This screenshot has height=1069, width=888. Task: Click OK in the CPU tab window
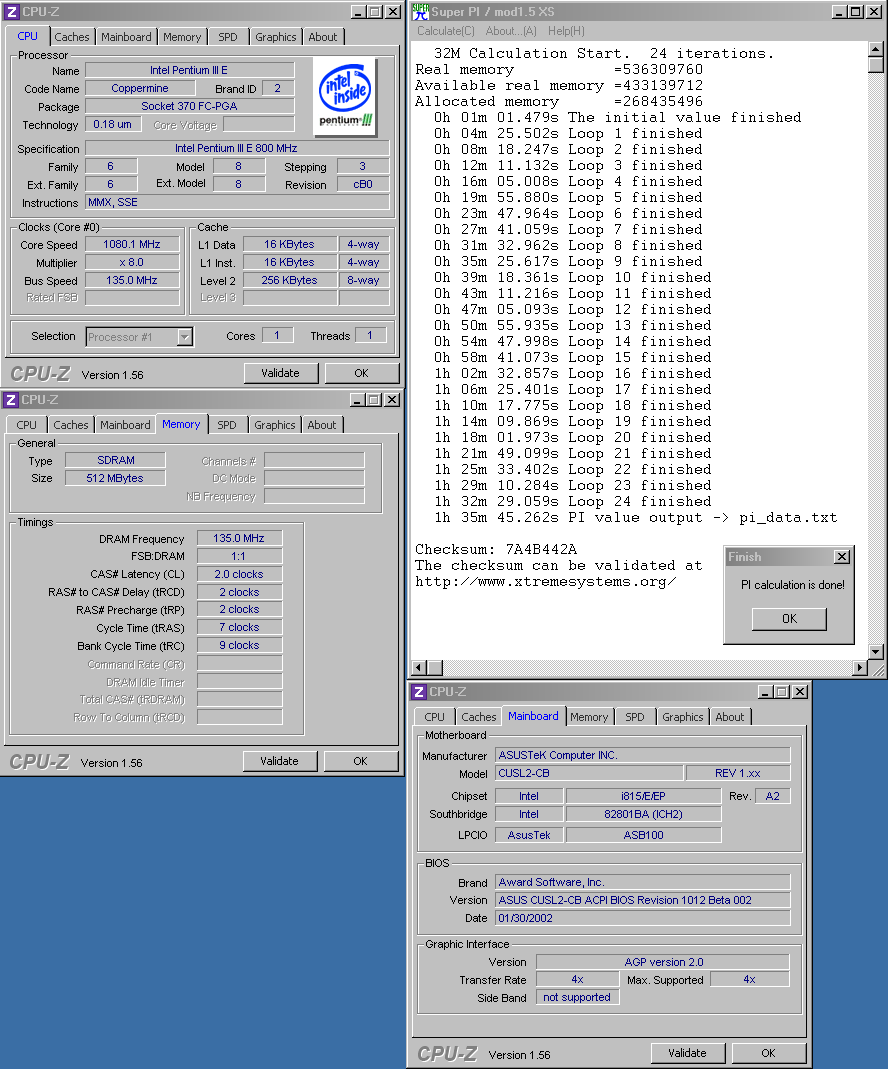(361, 373)
